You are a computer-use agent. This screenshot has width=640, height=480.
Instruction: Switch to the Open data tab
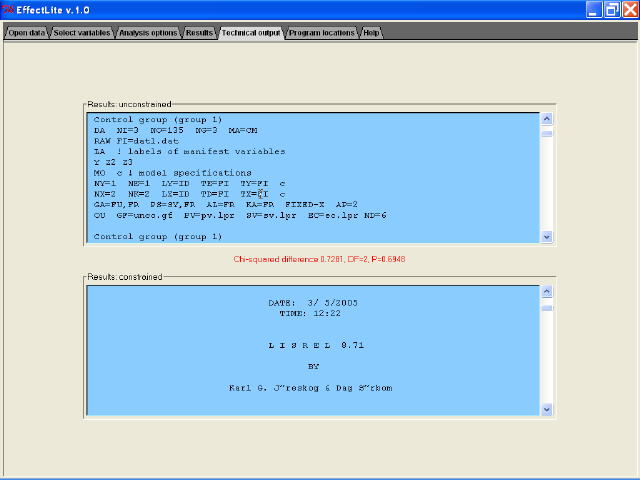pos(26,33)
